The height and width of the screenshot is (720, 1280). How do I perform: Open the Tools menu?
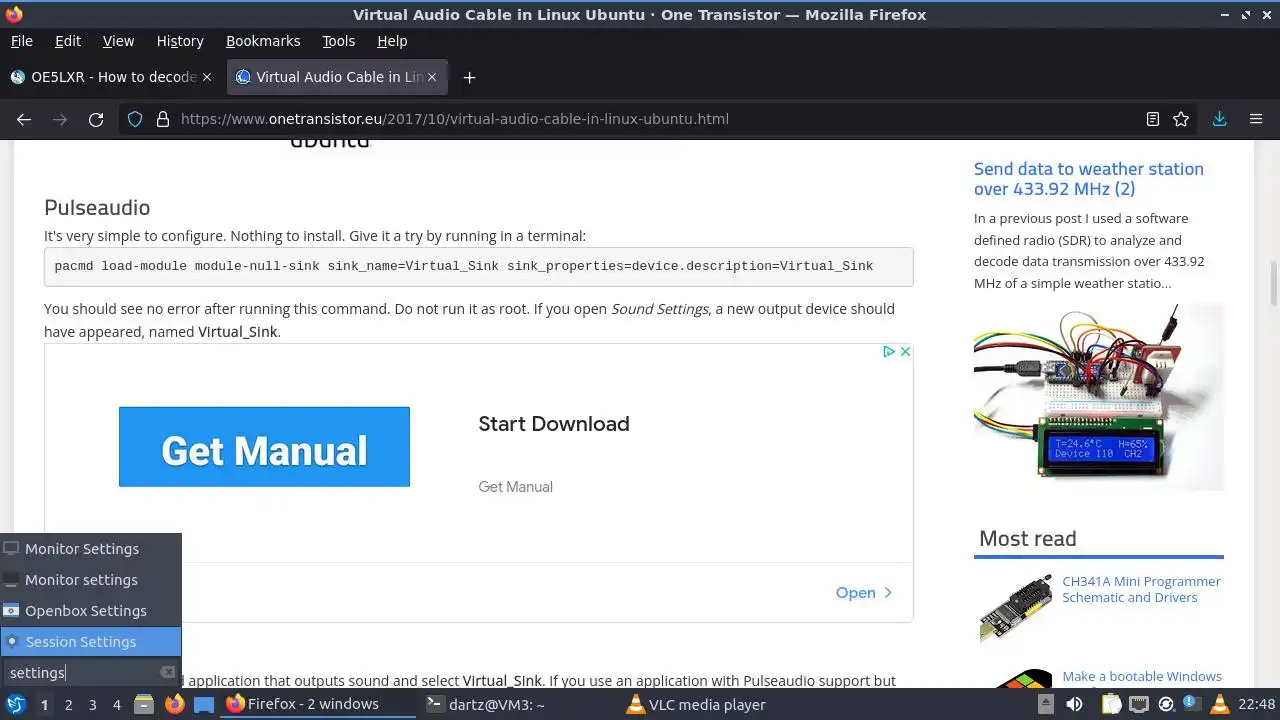point(338,41)
